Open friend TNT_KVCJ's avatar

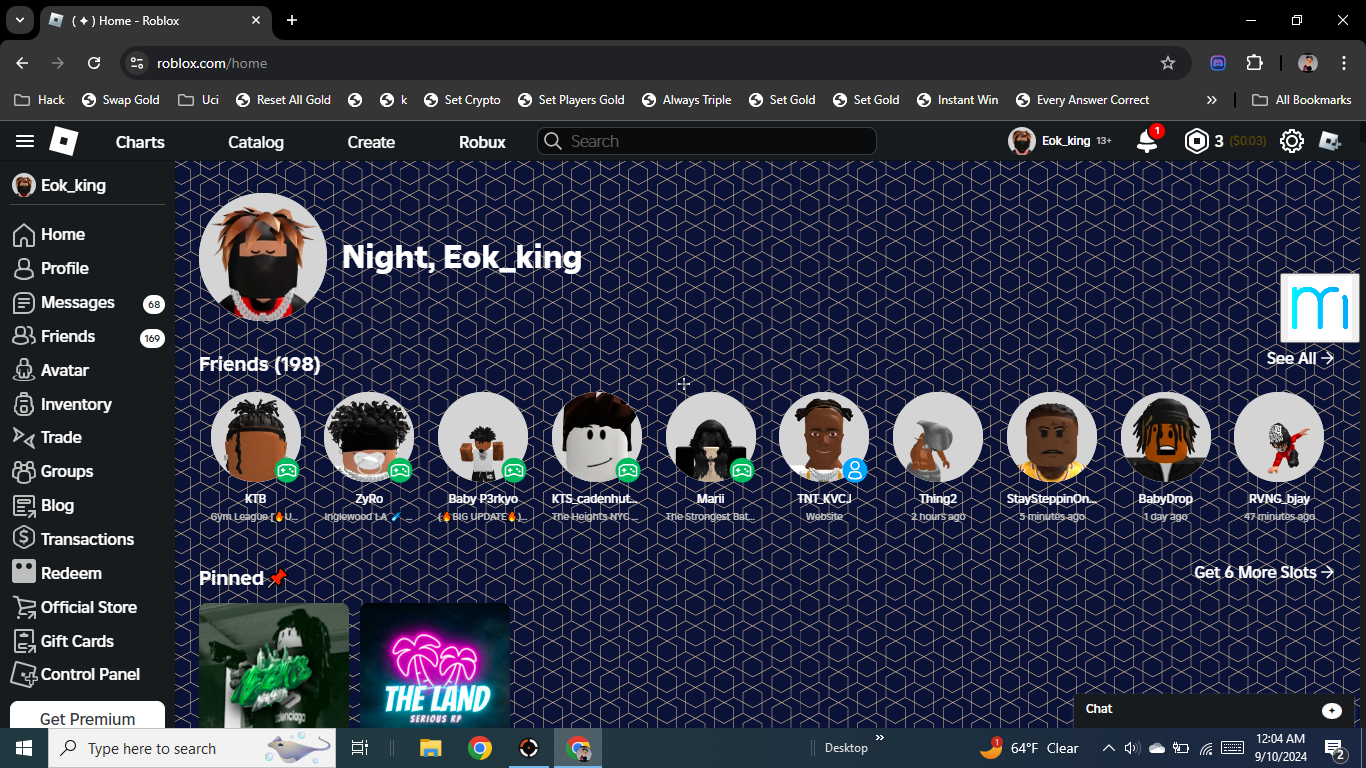pyautogui.click(x=824, y=437)
